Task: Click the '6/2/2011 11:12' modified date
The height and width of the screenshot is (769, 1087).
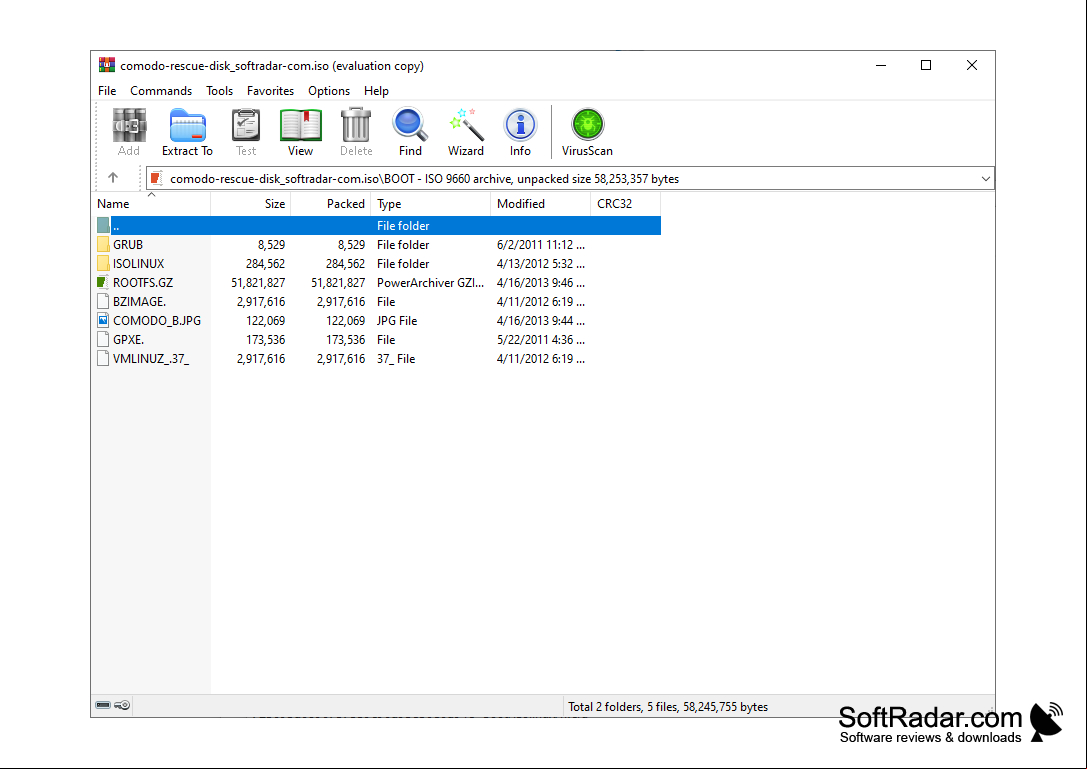Action: pos(541,244)
